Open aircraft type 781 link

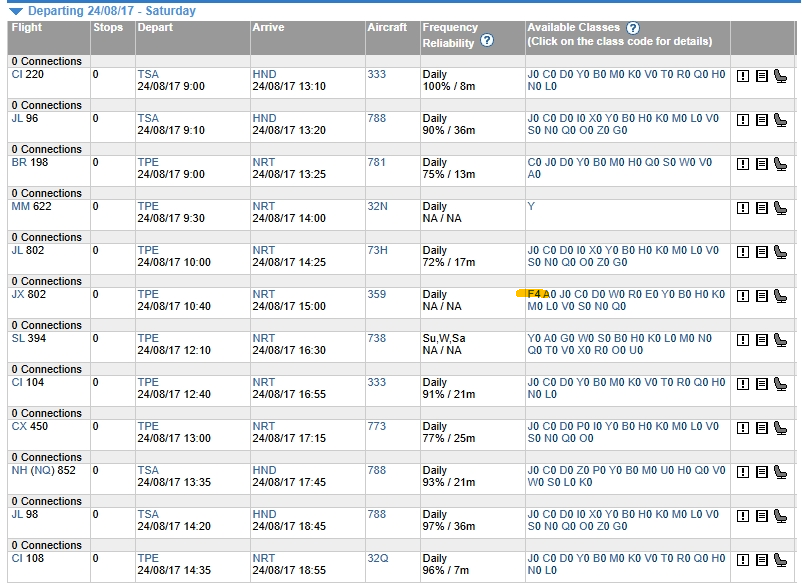click(376, 163)
